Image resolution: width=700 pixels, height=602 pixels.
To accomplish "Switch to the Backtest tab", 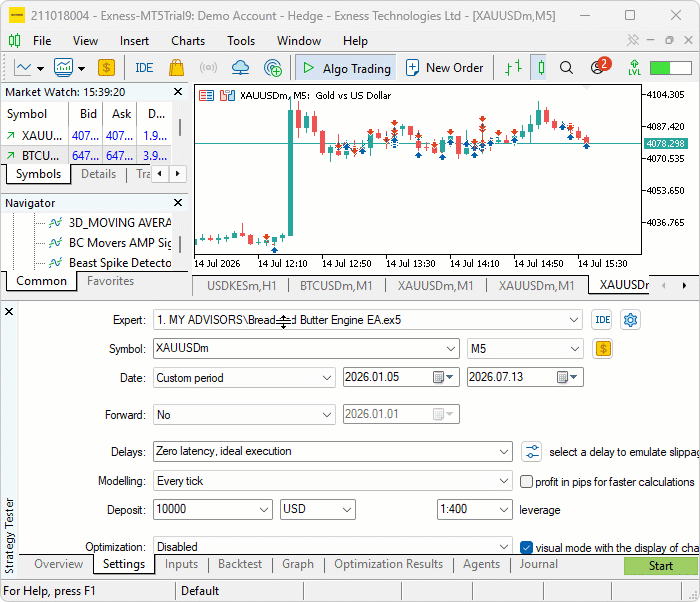I will (240, 564).
